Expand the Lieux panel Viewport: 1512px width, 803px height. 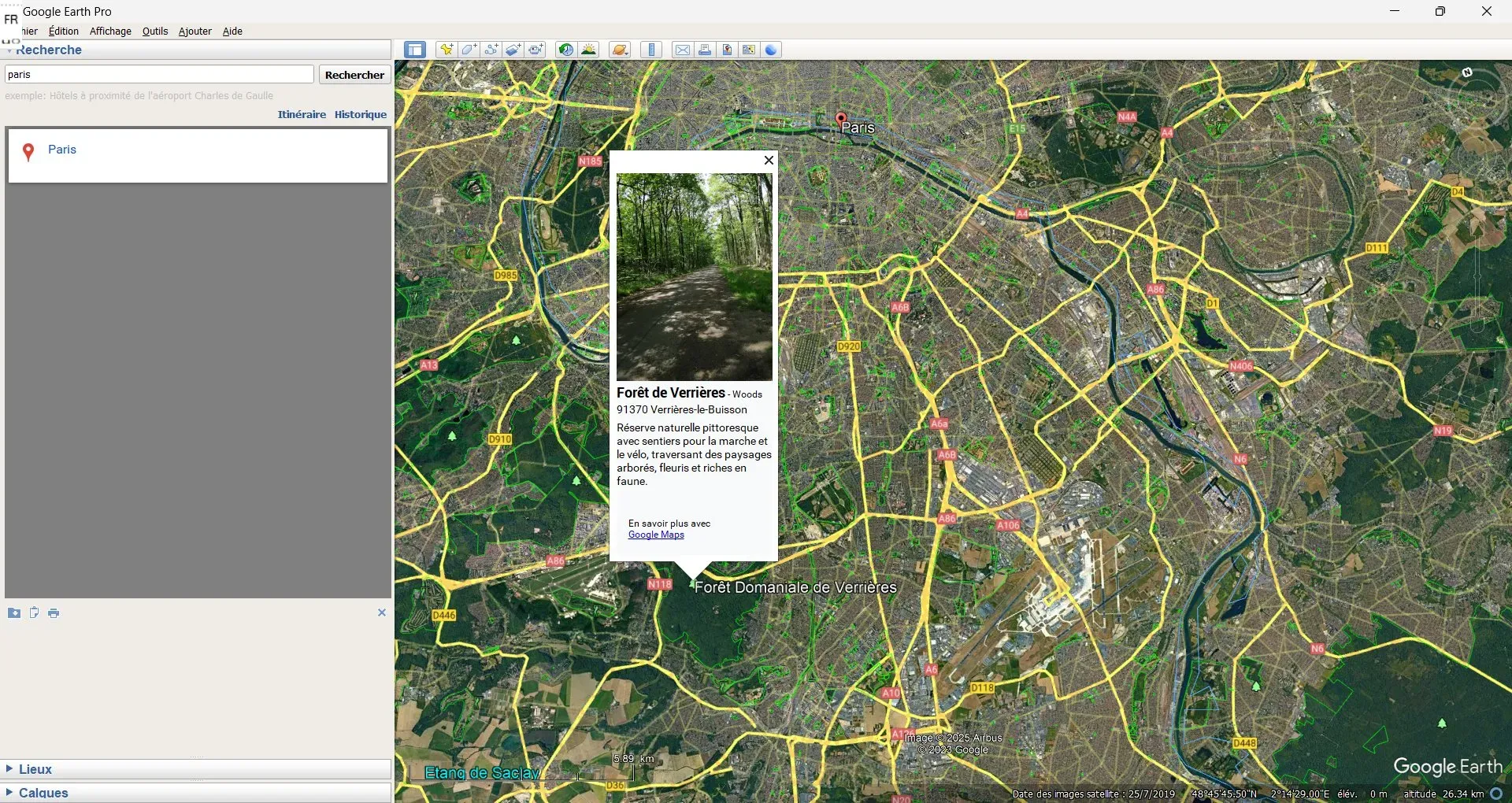197,769
